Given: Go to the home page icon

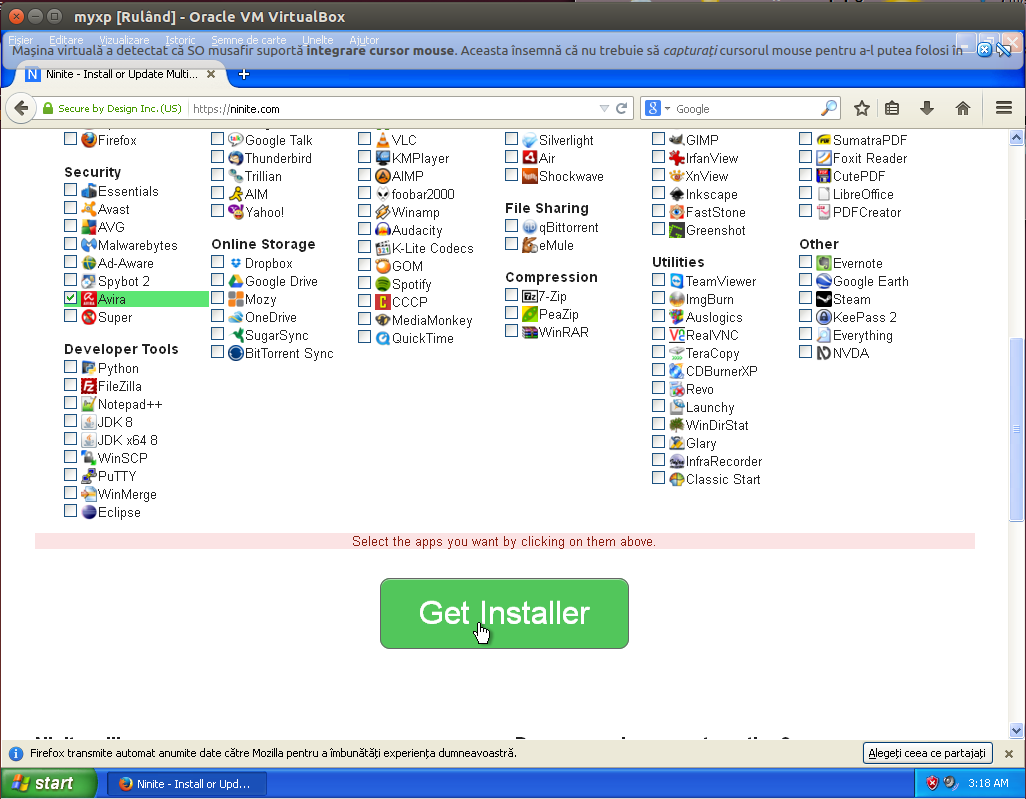Looking at the screenshot, I should [963, 108].
